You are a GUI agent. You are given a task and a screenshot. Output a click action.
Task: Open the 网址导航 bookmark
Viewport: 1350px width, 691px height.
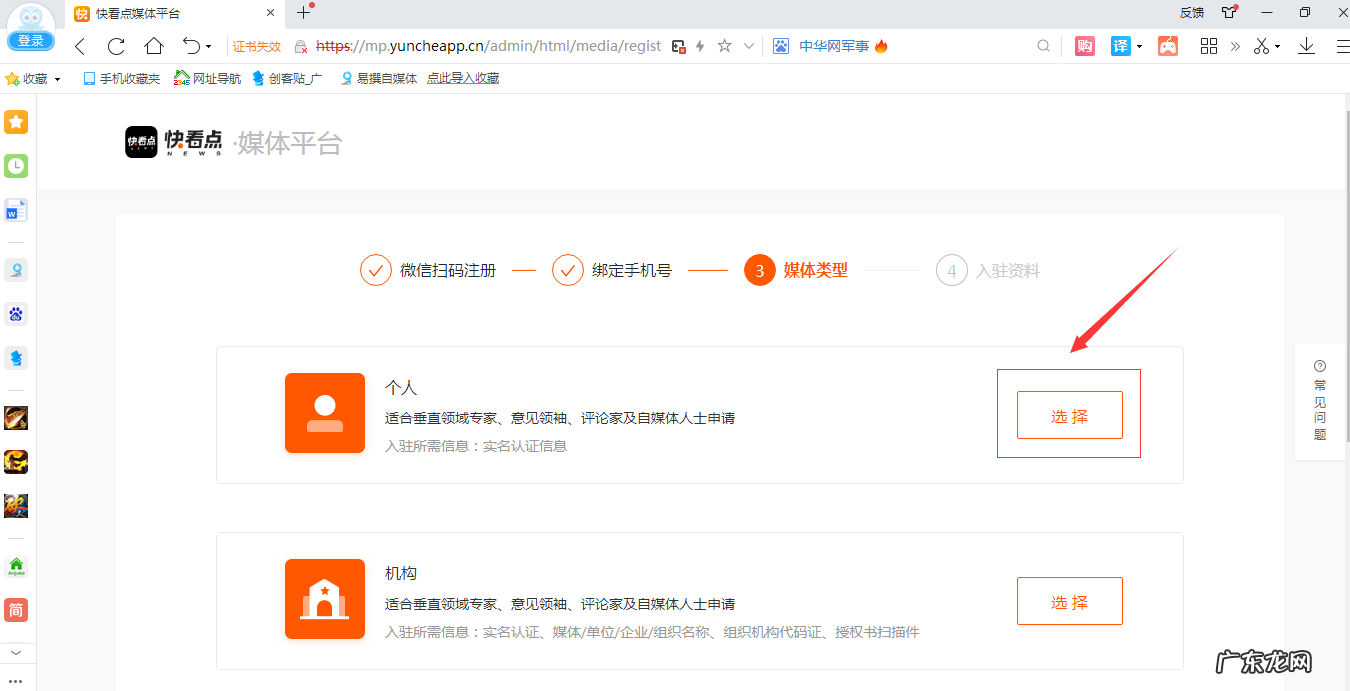(208, 78)
